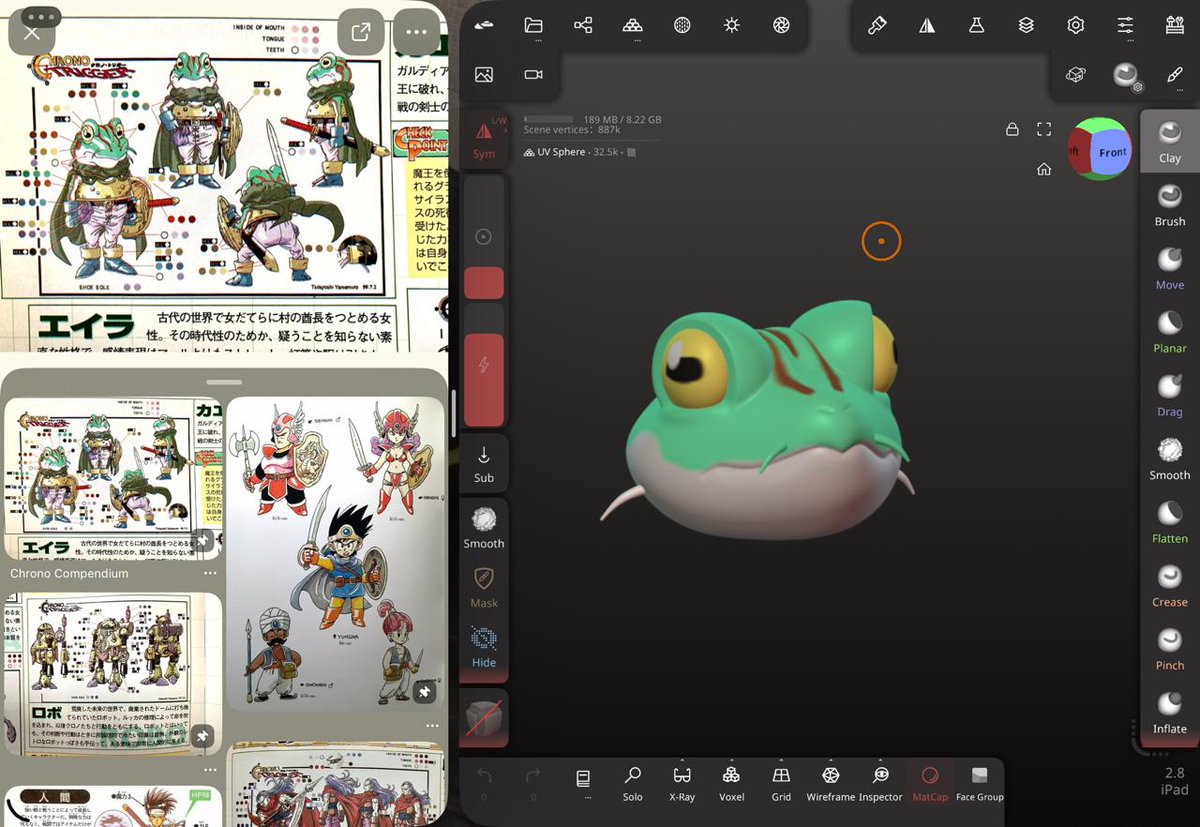Toggle fullscreen viewport mode
Viewport: 1200px width, 827px height.
pos(1044,129)
